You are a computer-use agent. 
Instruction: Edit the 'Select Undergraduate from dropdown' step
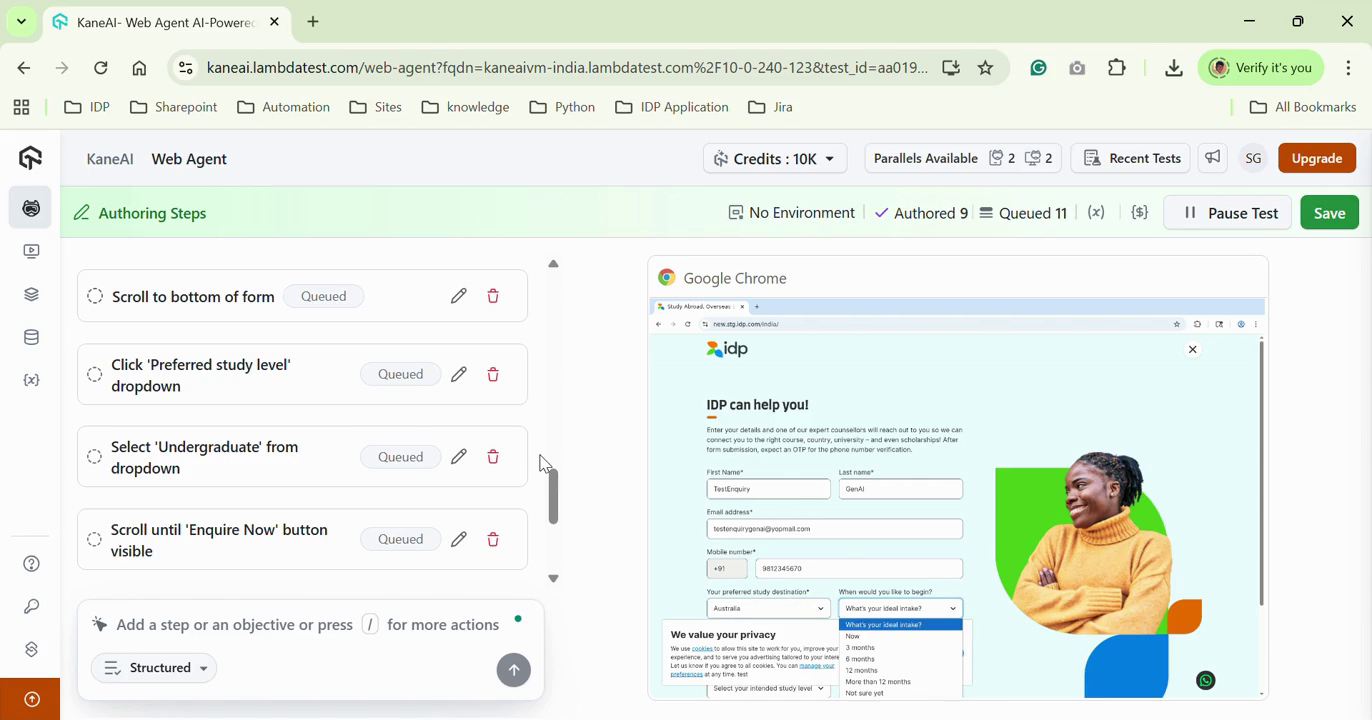pyautogui.click(x=459, y=457)
